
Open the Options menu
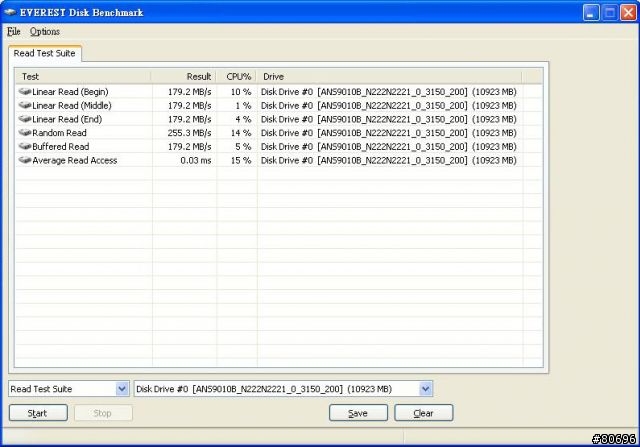click(x=44, y=31)
